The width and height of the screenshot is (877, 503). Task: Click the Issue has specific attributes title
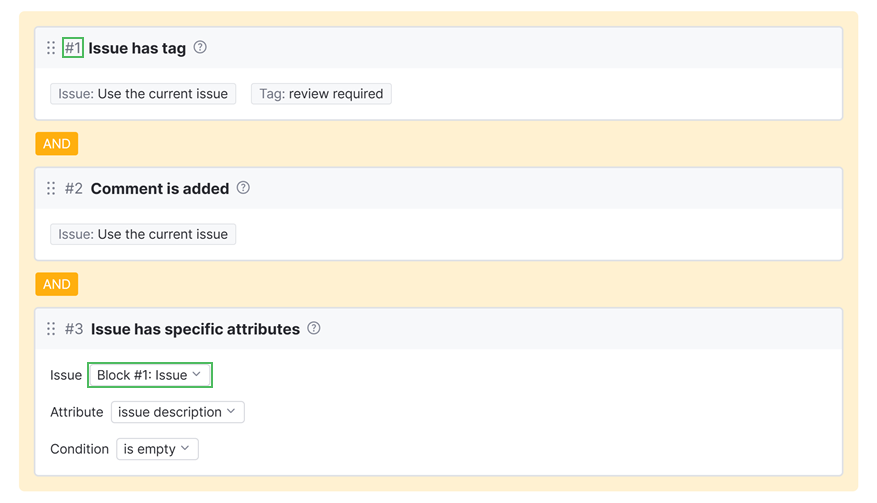tap(195, 329)
